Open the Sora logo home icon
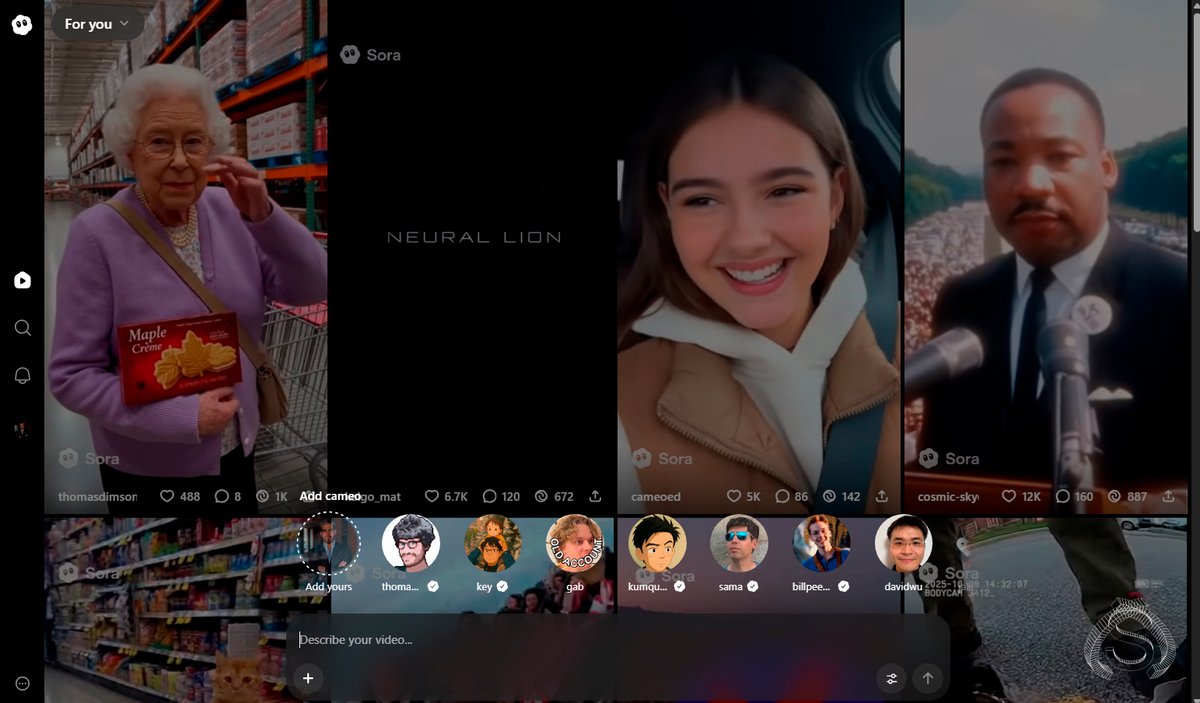1200x703 pixels. (x=22, y=25)
